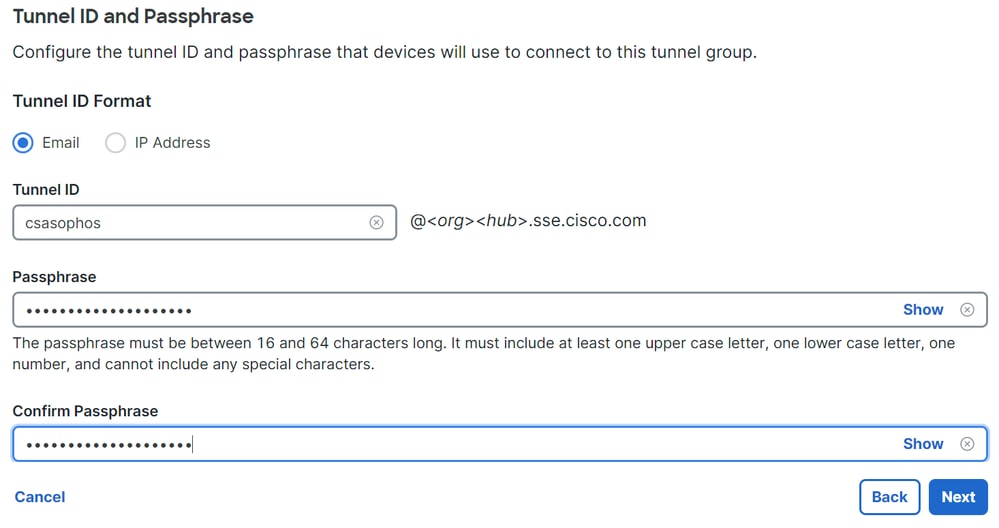This screenshot has height=528, width=999.
Task: Focus the Confirm Passphrase input field
Action: 500,444
